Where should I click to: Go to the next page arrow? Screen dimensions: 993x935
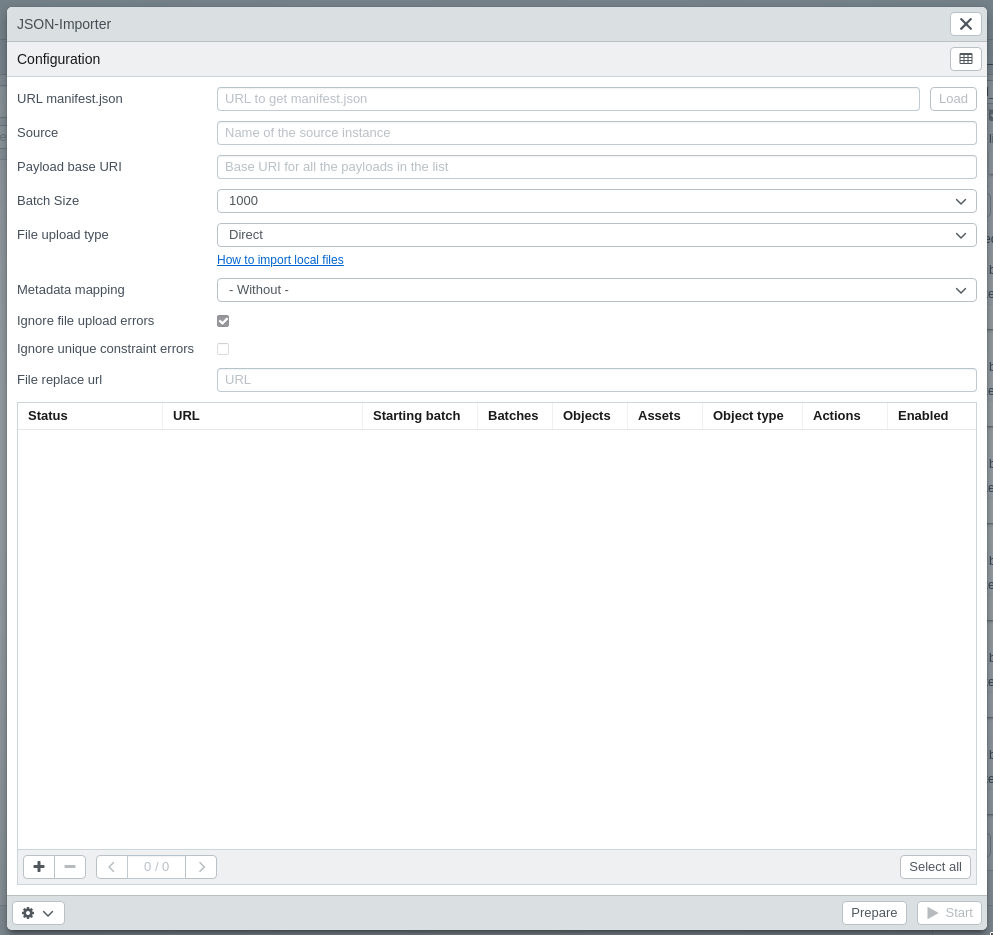point(201,867)
